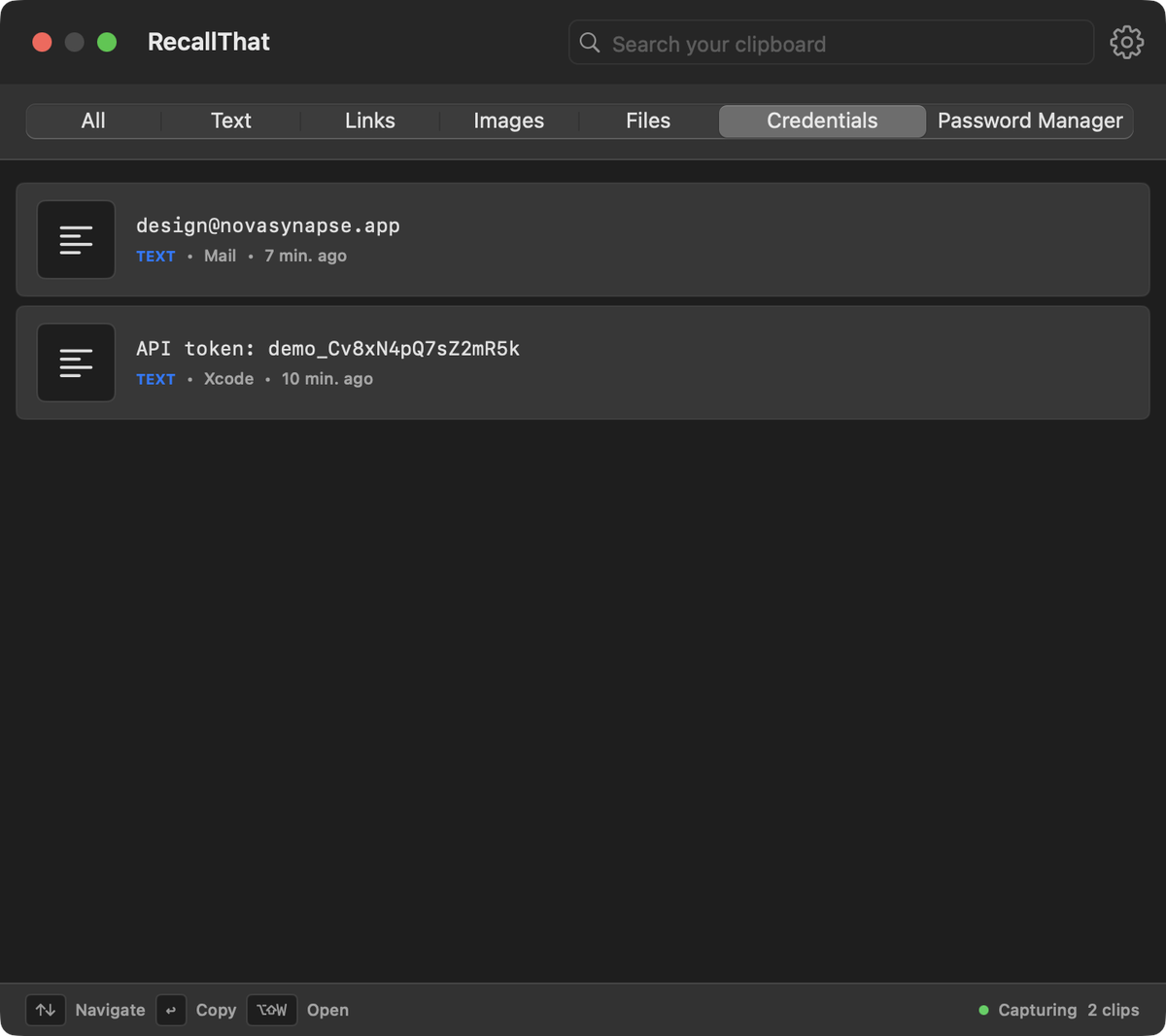Click the return key Copy icon
Viewport: 1166px width, 1036px height.
(x=171, y=1010)
